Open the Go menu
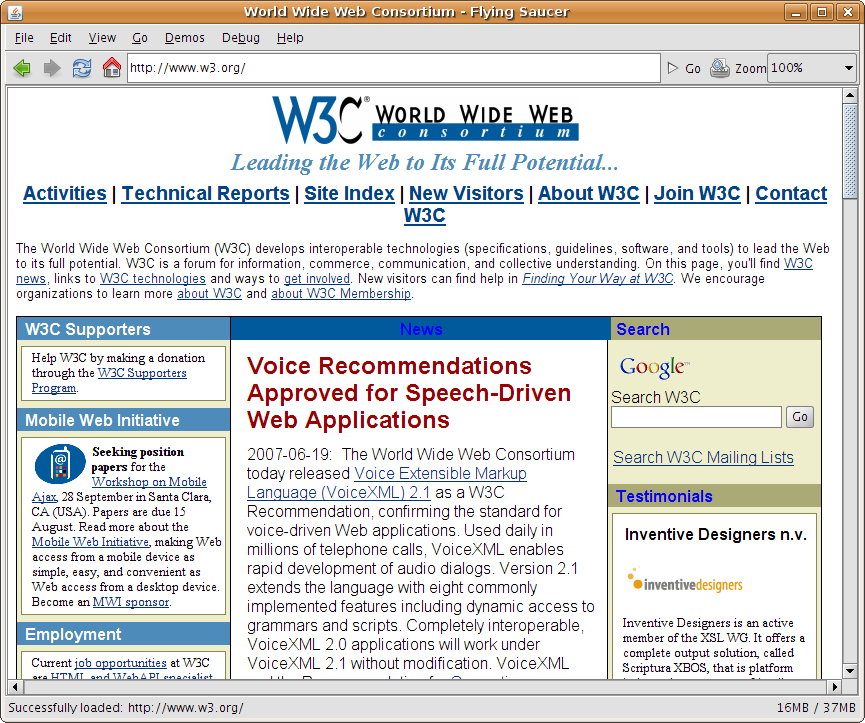Screen dimensions: 865x723 pos(140,38)
